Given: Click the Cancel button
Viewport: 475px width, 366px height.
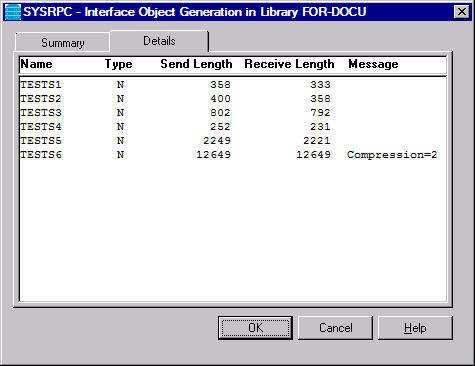Looking at the screenshot, I should [335, 328].
